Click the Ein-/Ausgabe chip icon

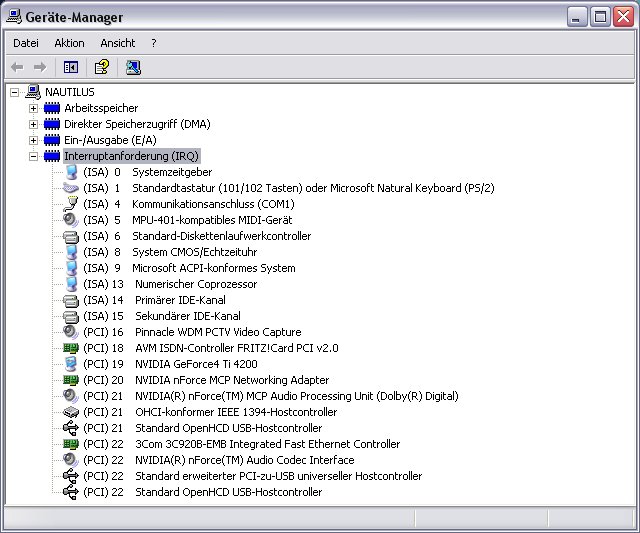(x=52, y=140)
